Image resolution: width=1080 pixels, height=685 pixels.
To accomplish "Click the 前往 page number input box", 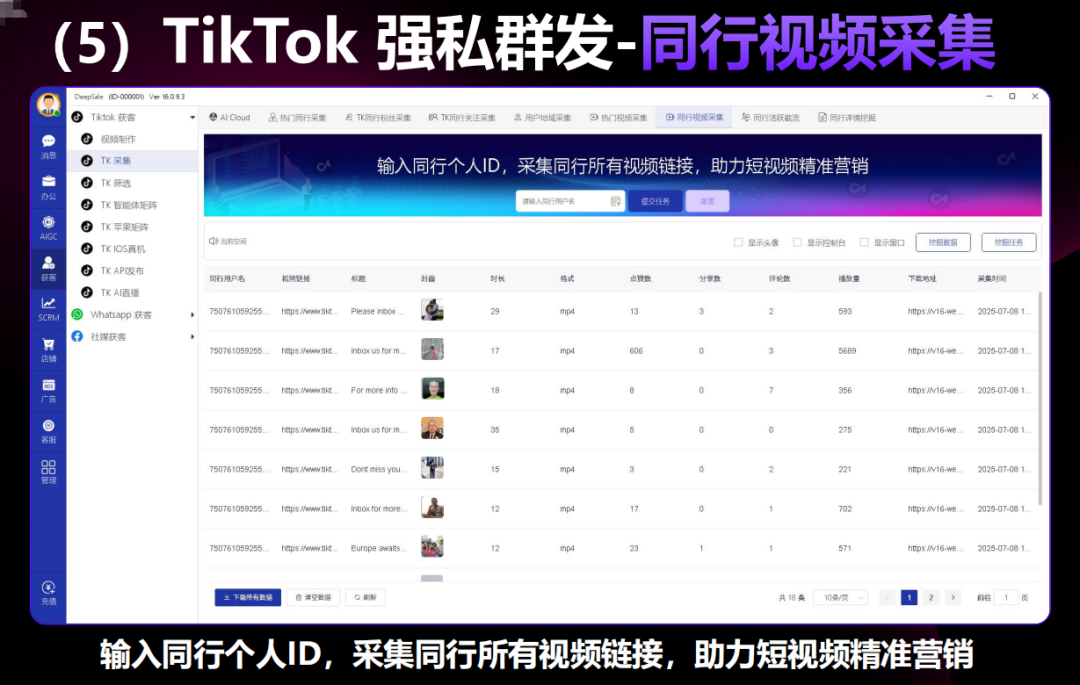I will pos(1006,598).
